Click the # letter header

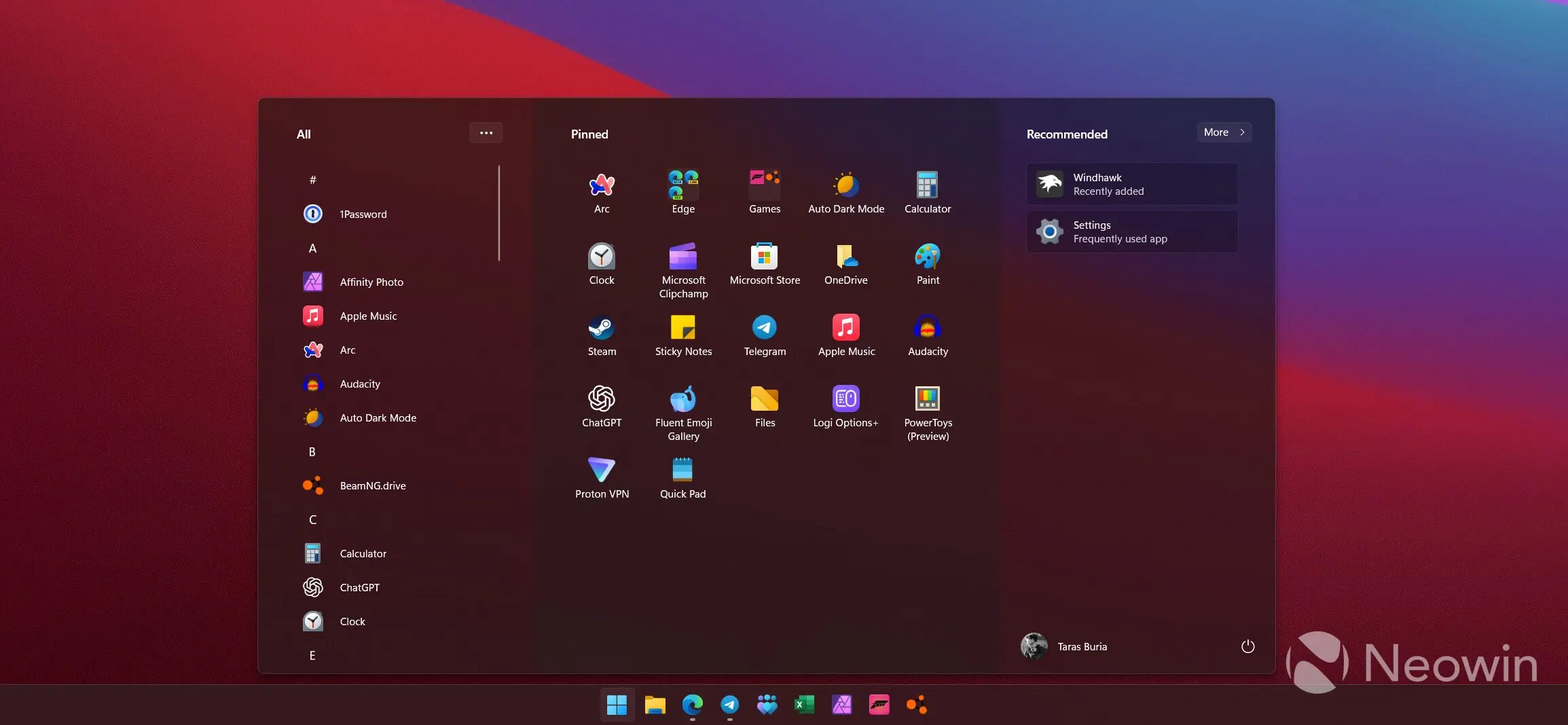click(x=312, y=180)
